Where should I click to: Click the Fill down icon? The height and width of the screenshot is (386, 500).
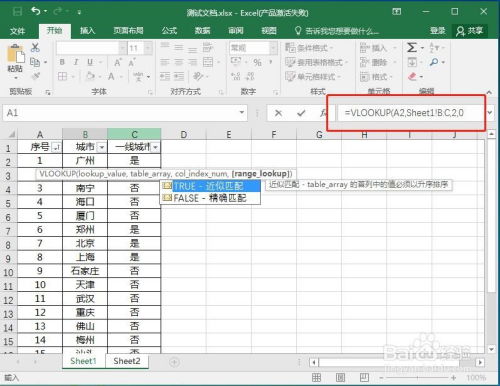[412, 62]
